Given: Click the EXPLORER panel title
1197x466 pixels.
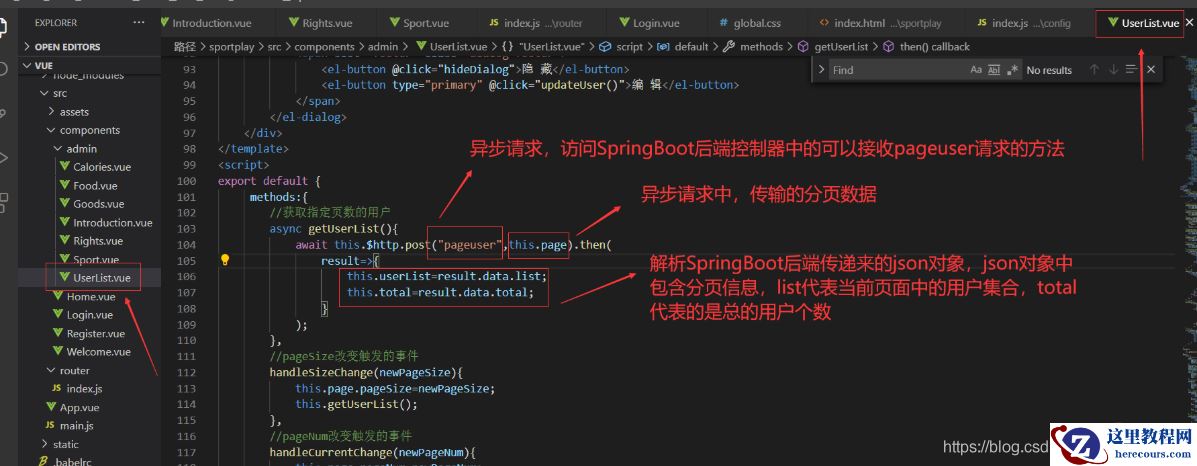Looking at the screenshot, I should click(56, 23).
